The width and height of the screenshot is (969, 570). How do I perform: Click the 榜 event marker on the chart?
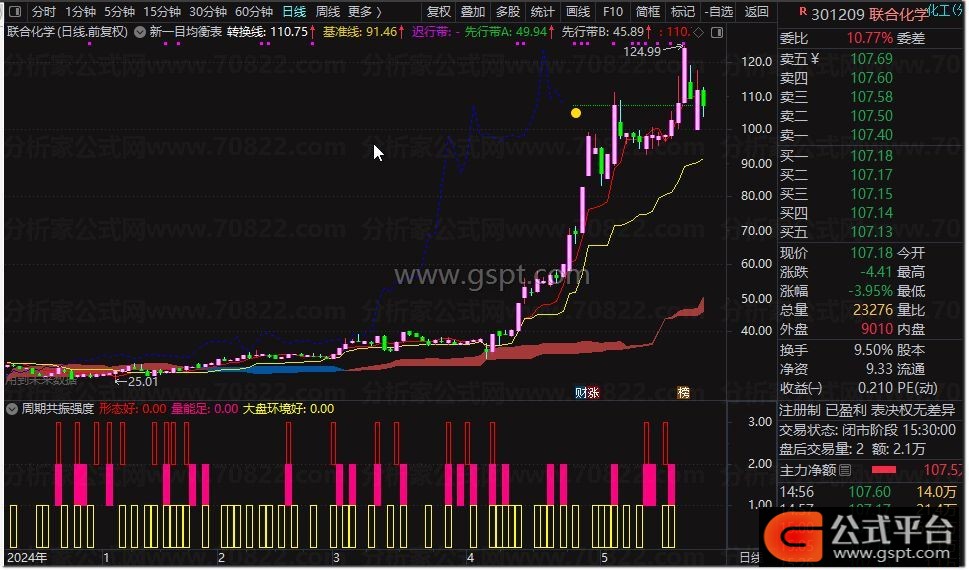point(683,392)
